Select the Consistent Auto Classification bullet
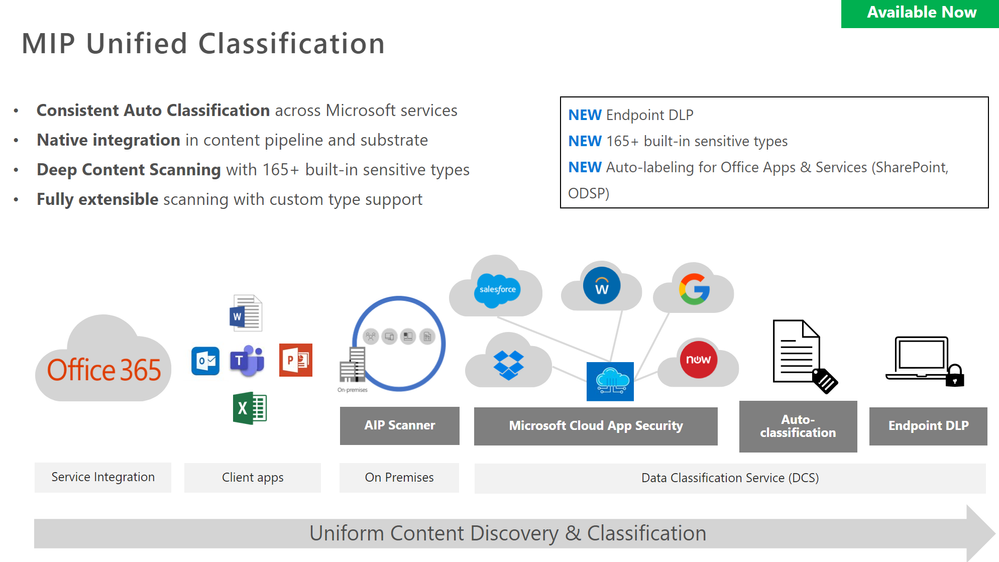 click(x=247, y=110)
